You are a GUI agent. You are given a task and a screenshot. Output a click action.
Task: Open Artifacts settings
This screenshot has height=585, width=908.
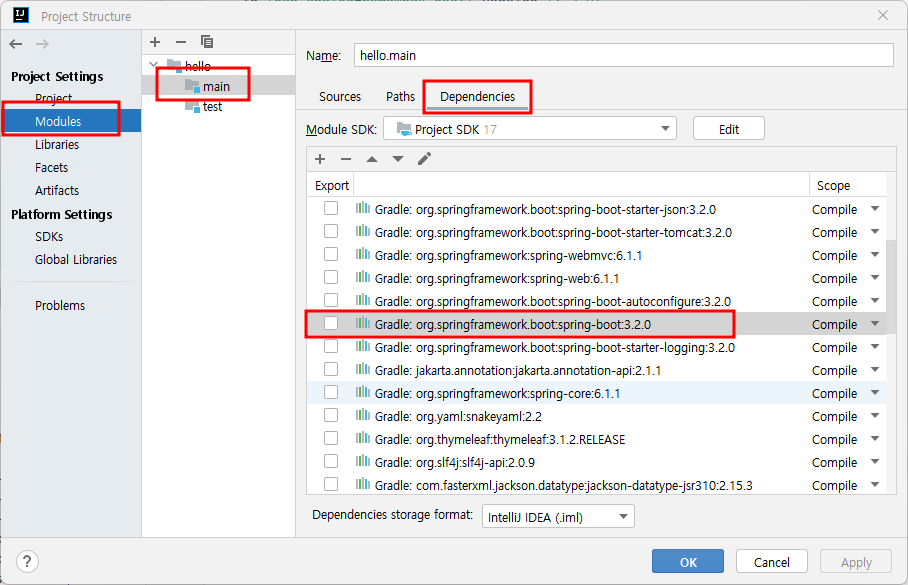click(57, 191)
